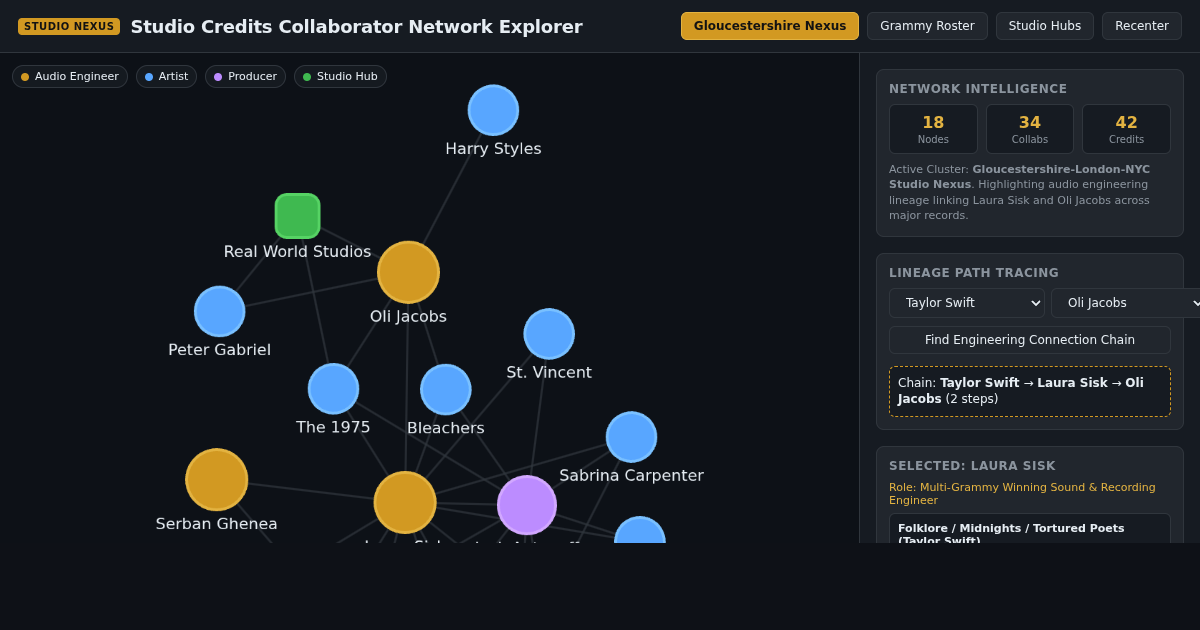
Task: Click the Selected: Laura Sisk heading
Action: (972, 466)
